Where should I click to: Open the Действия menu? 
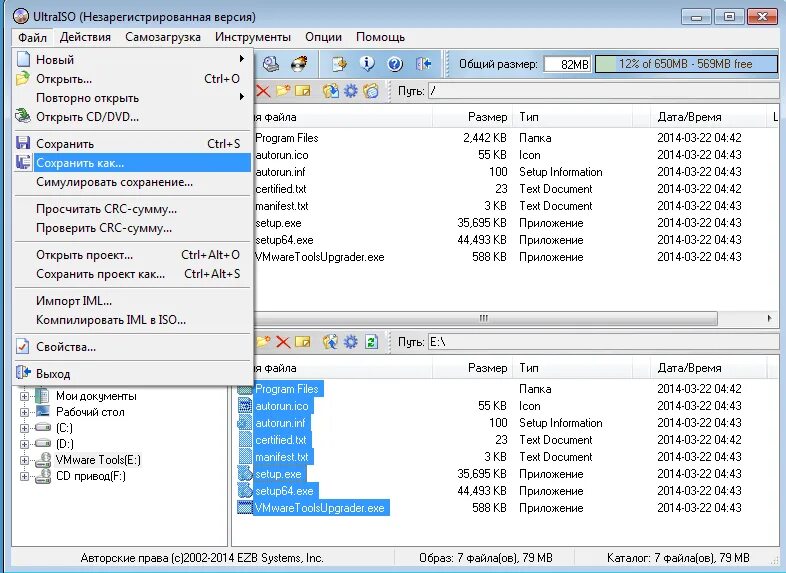[x=85, y=37]
